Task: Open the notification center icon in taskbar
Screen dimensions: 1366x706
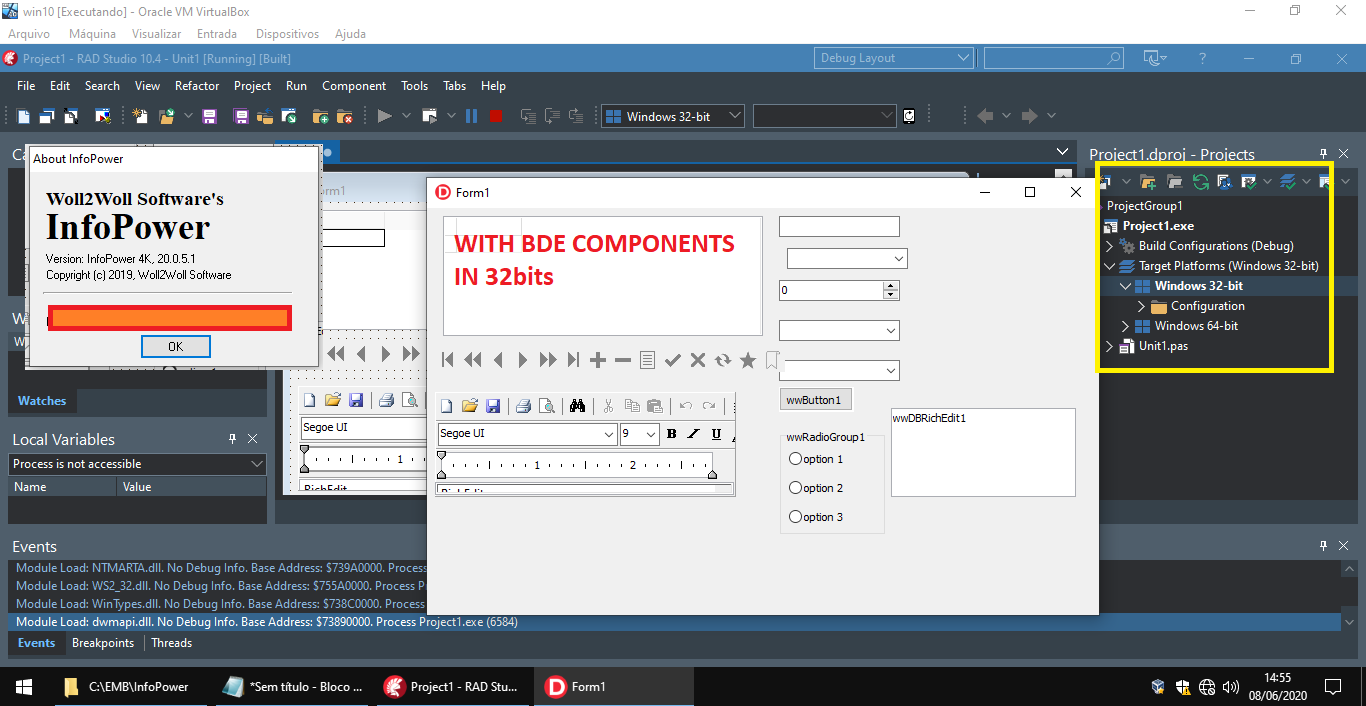Action: [x=1333, y=687]
